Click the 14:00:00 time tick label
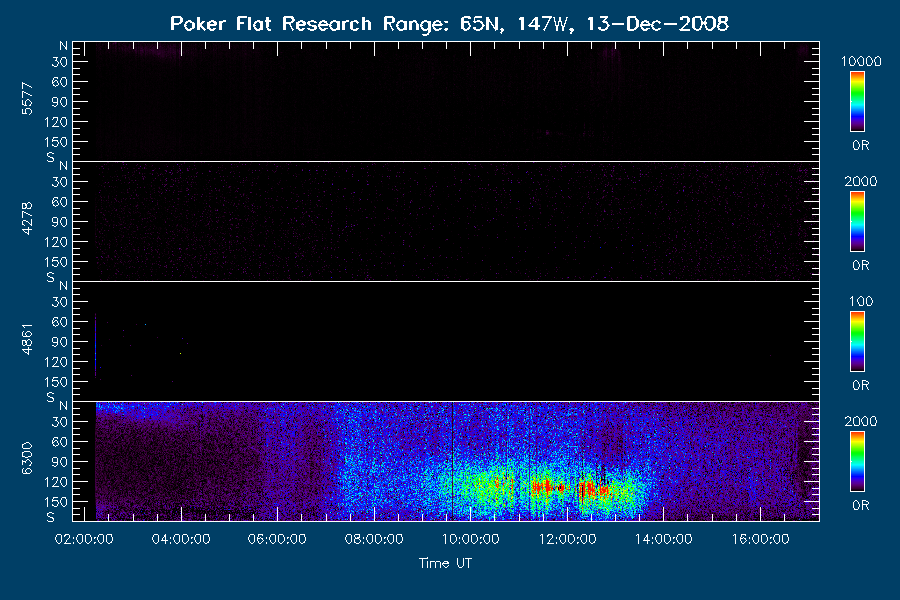 click(x=664, y=539)
